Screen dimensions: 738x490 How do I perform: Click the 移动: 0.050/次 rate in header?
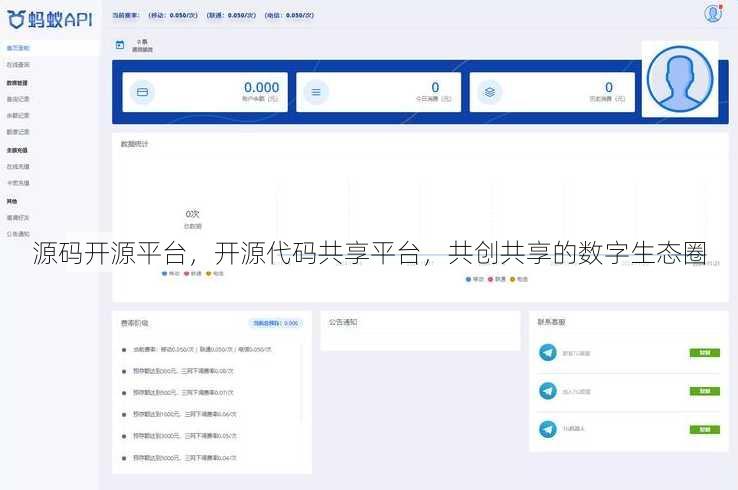173,15
